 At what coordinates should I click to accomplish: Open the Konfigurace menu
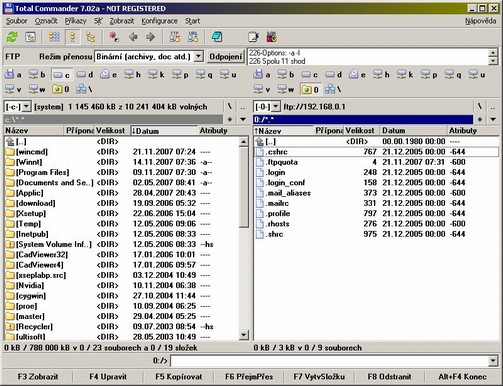pos(159,21)
